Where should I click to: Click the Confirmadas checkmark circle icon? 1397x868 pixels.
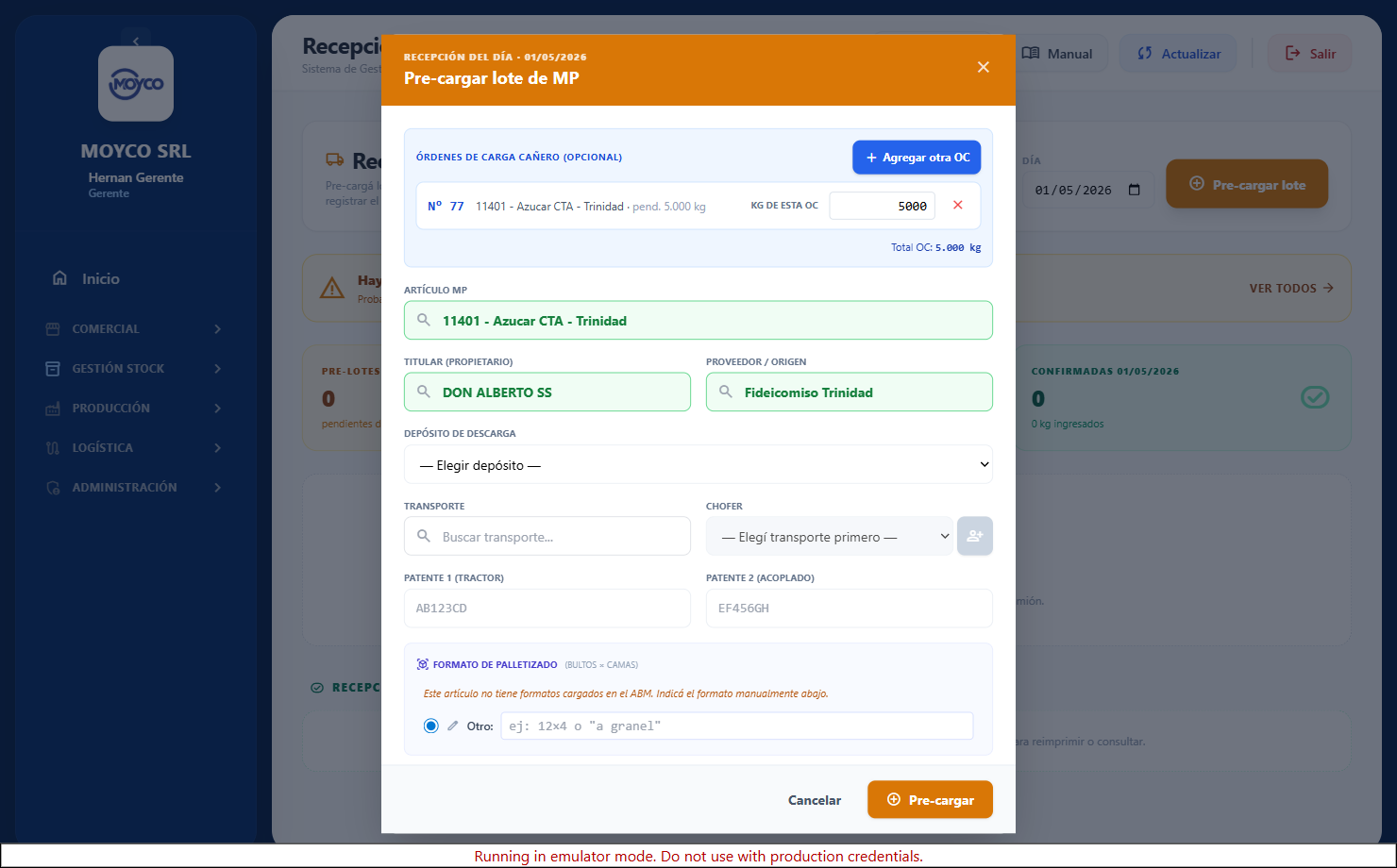click(x=1315, y=397)
